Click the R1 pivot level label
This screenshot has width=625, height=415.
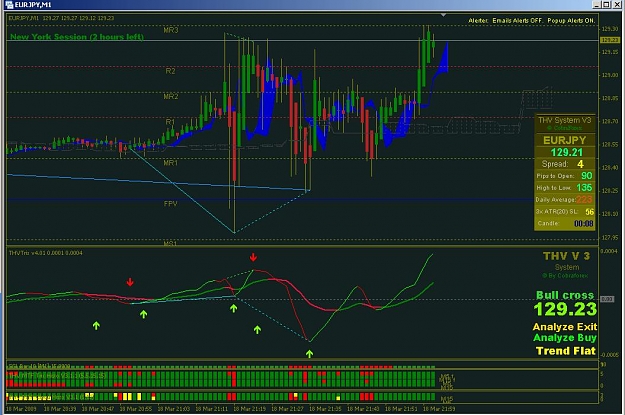coord(170,122)
